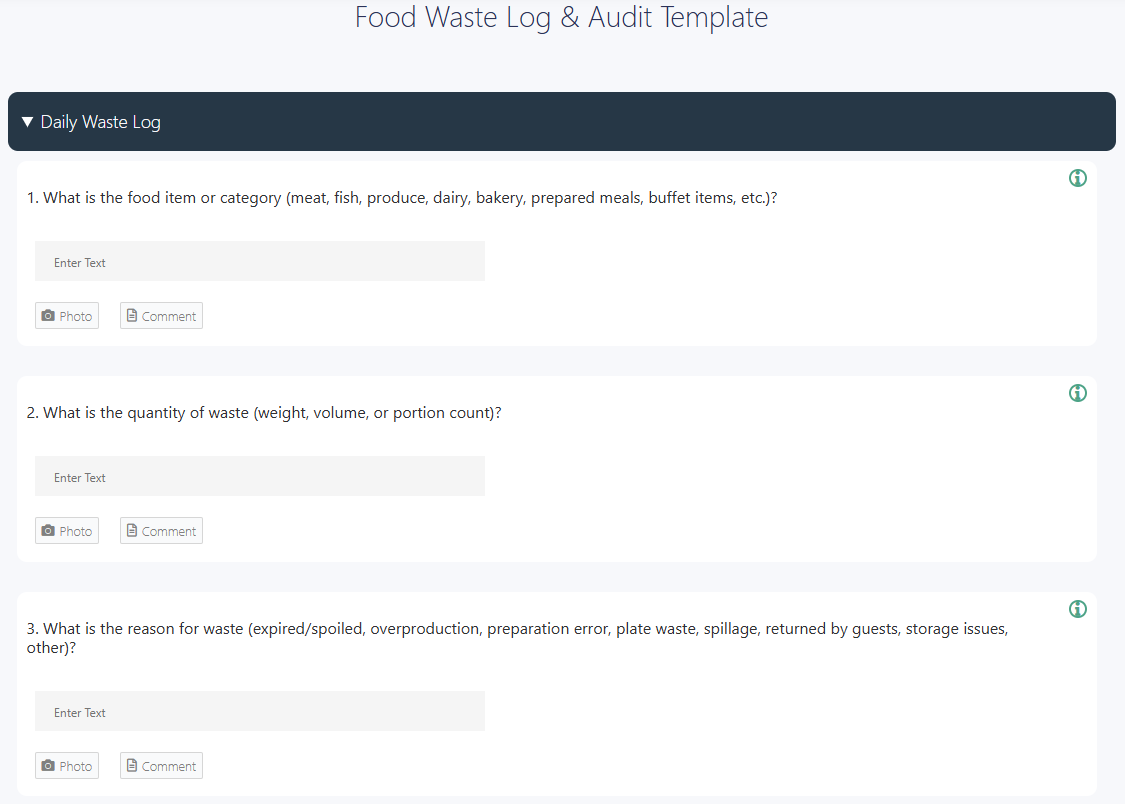Click the camera icon on question 2's Photo button

48,530
